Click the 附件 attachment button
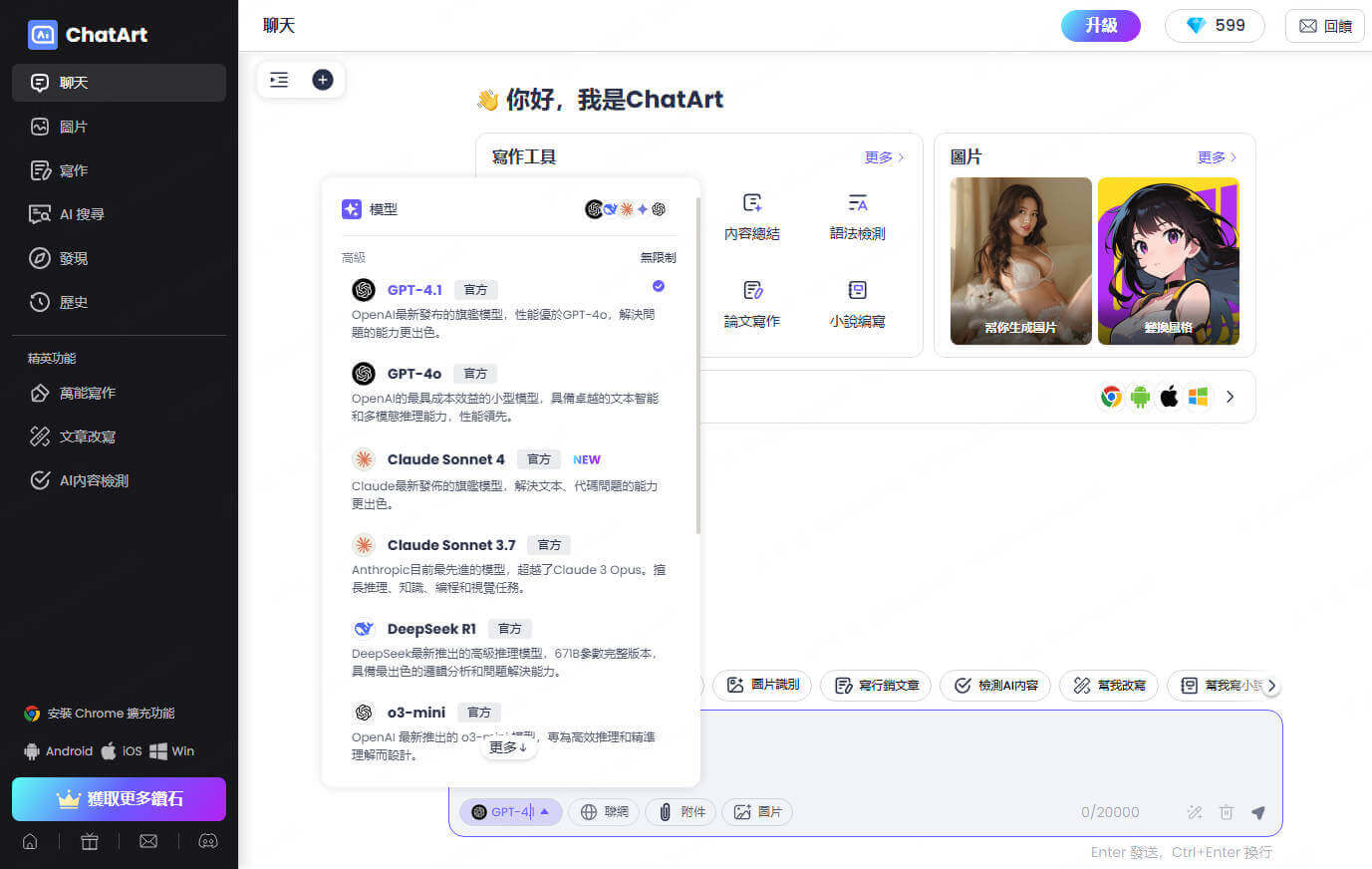This screenshot has height=869, width=1372. click(x=681, y=812)
